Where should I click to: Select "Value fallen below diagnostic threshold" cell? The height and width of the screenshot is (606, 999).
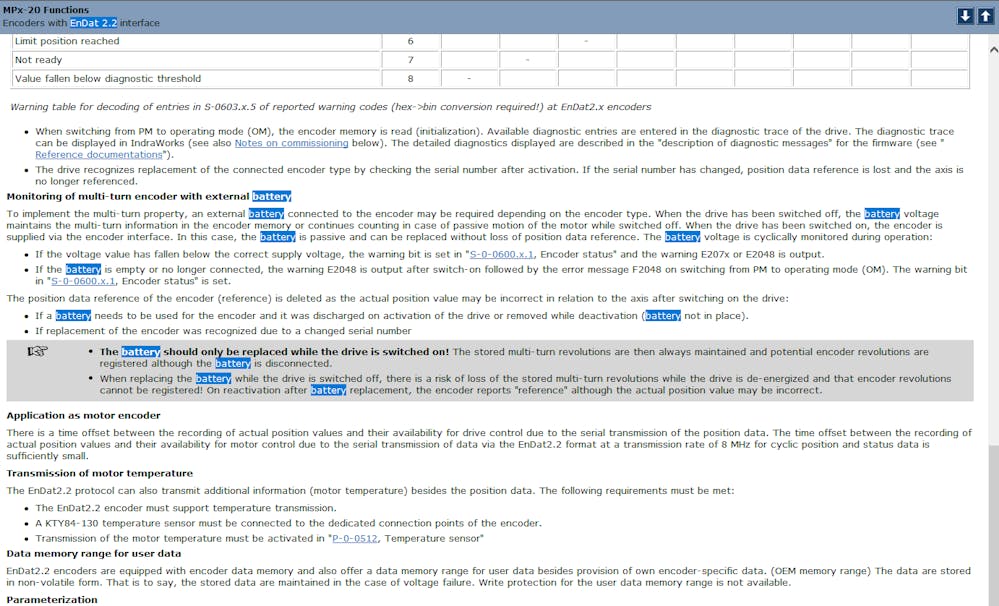tap(107, 78)
